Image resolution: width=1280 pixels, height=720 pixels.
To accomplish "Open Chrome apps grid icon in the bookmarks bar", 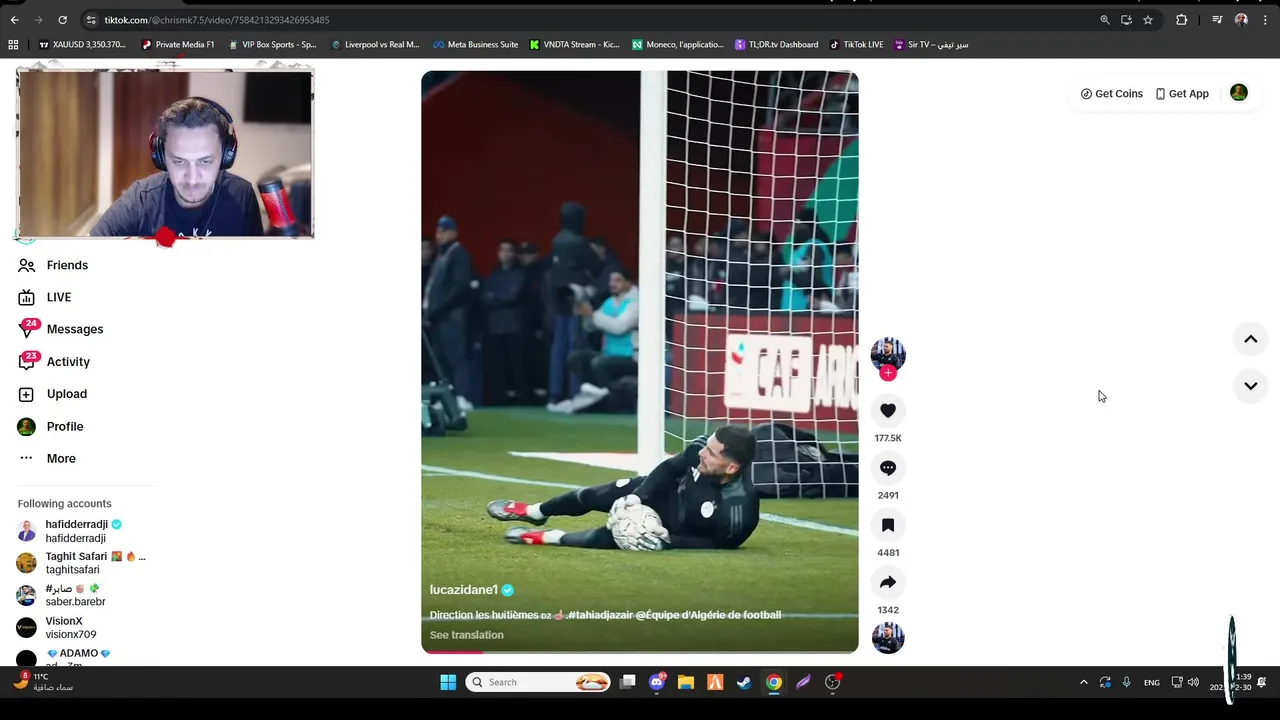I will 13,45.
